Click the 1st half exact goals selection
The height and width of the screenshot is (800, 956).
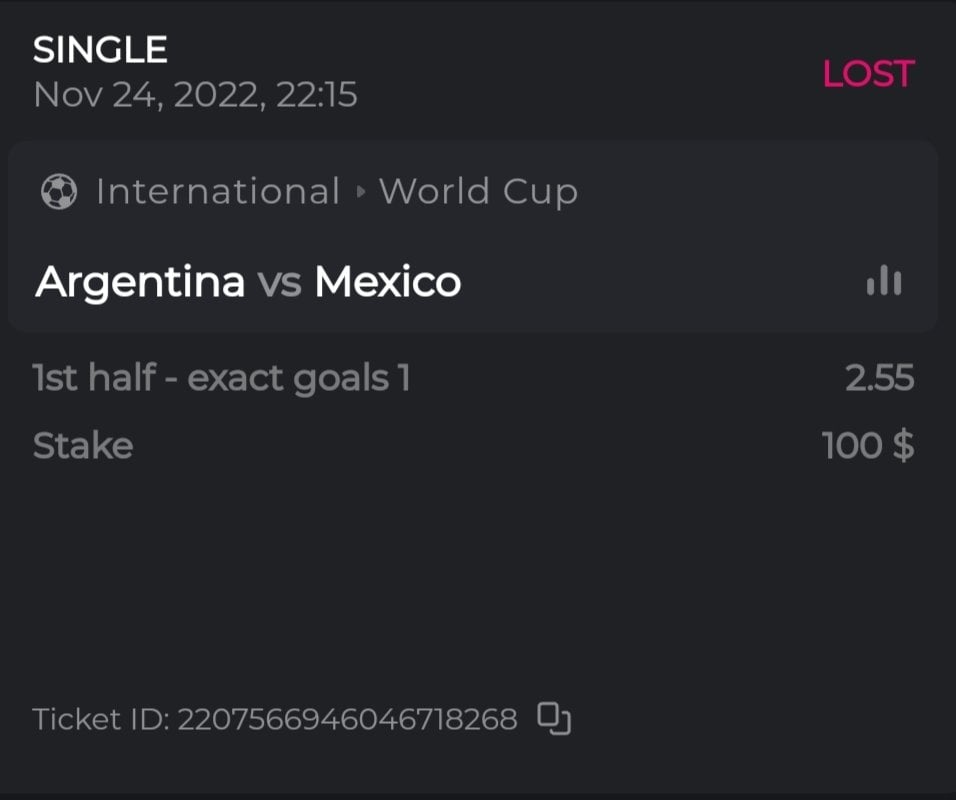221,378
